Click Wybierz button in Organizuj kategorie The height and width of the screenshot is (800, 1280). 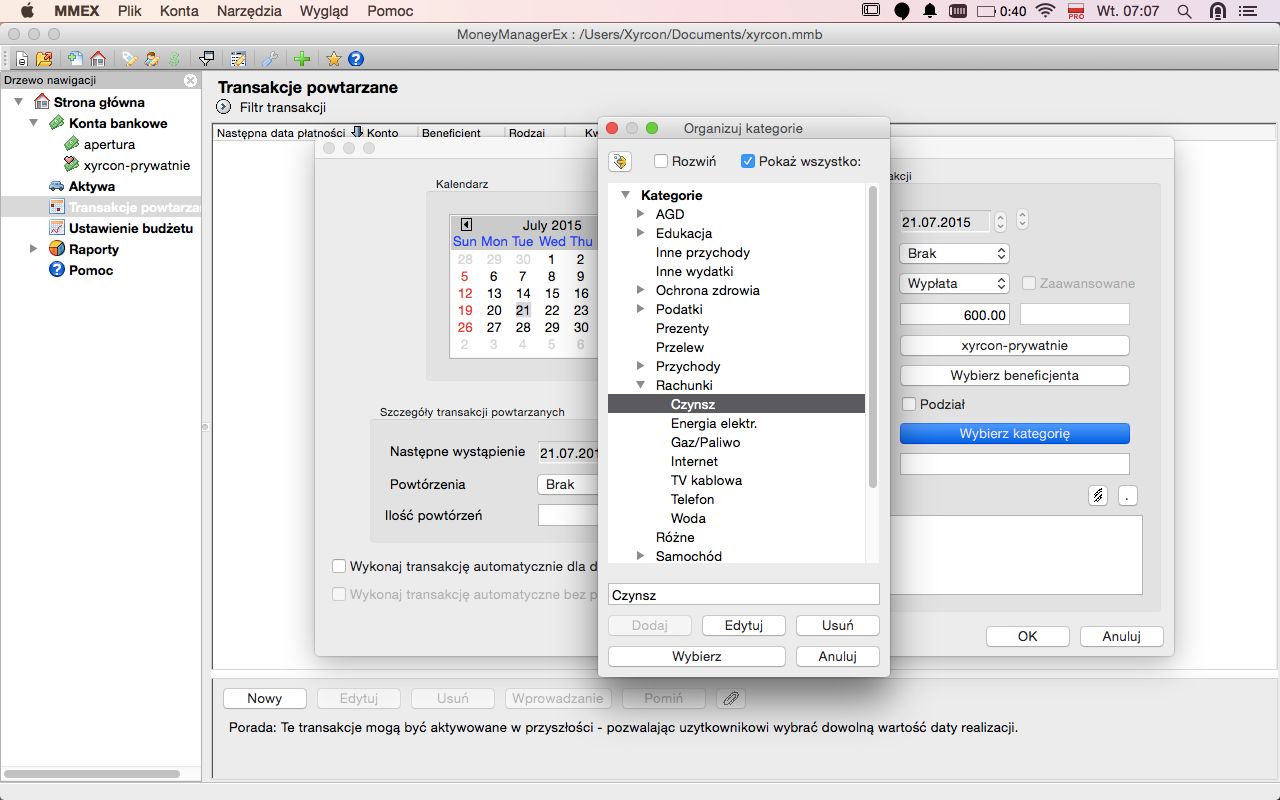pyautogui.click(x=697, y=656)
